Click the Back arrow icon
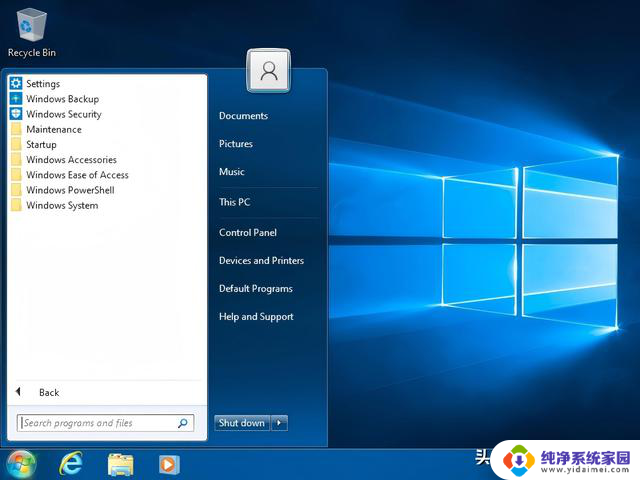The height and width of the screenshot is (480, 640). [x=18, y=392]
